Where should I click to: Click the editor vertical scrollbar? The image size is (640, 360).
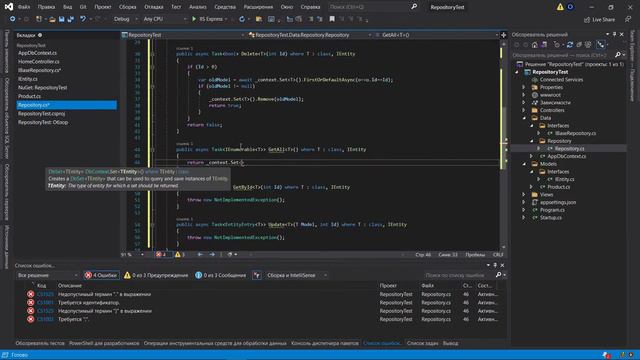[x=504, y=145]
